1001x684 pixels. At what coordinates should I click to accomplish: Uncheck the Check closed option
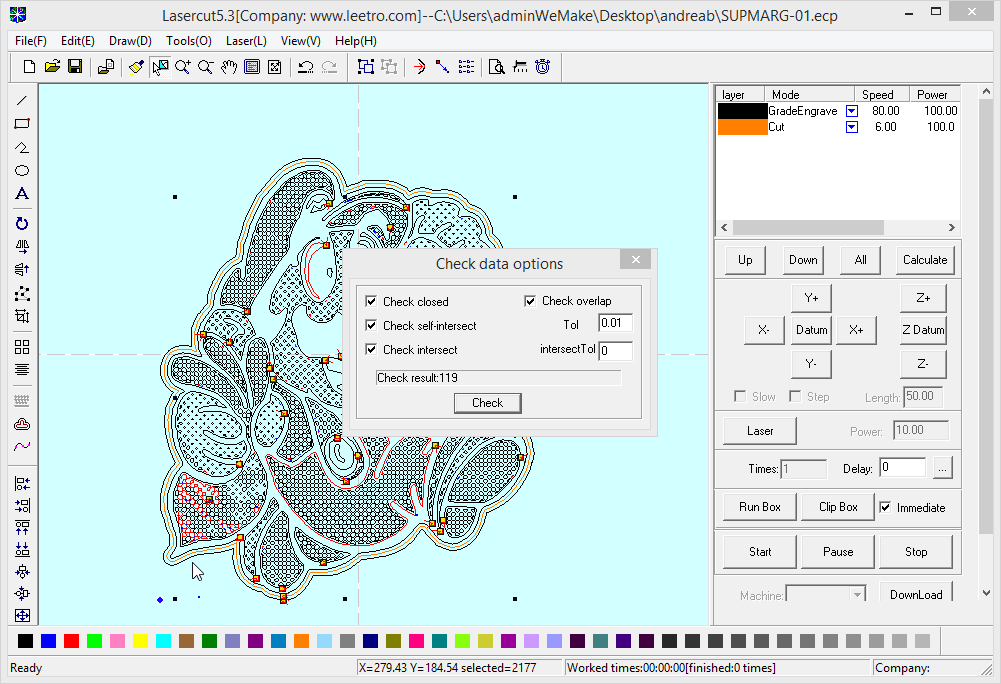(371, 301)
